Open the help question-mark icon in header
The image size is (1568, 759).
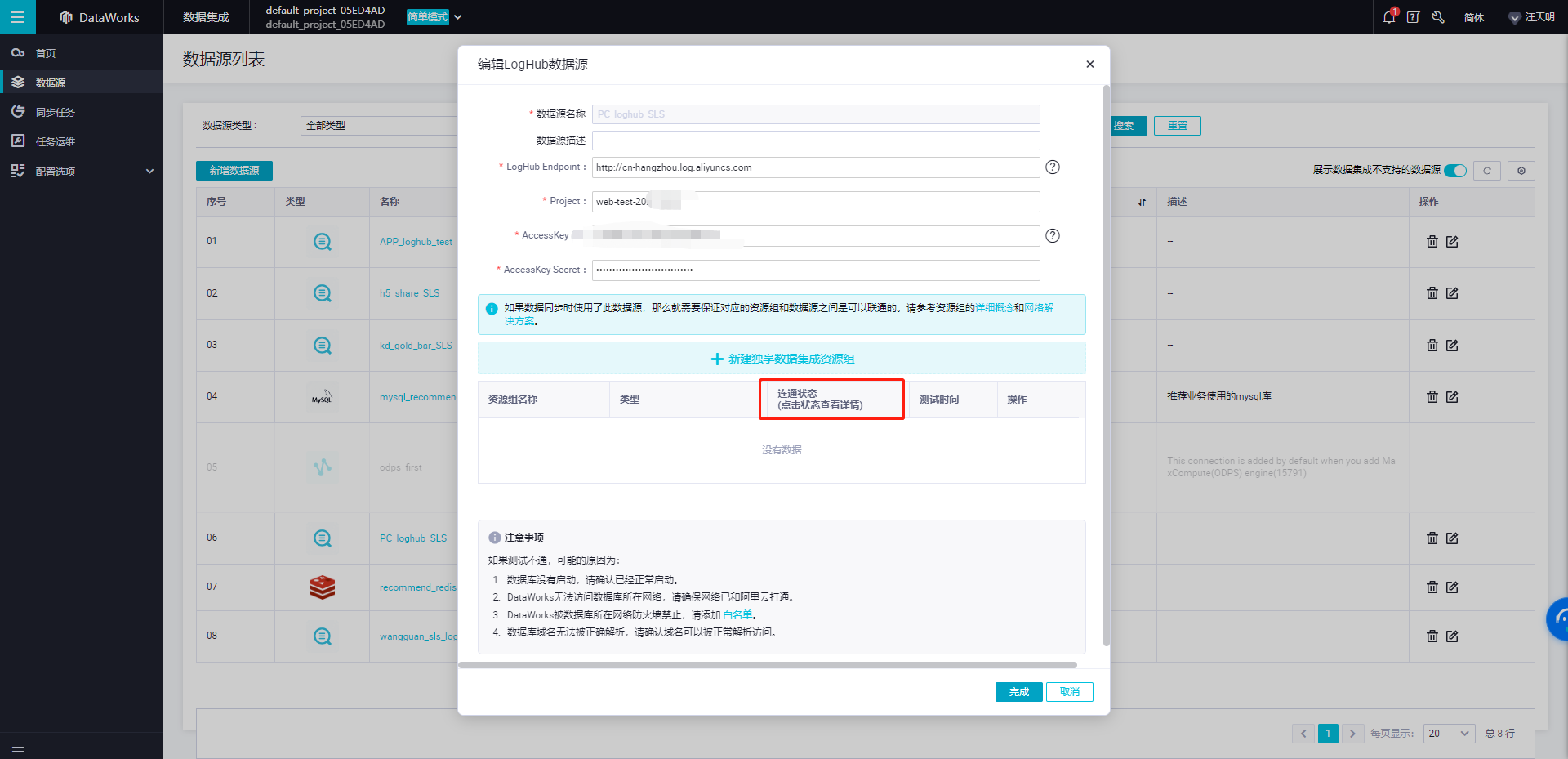[1413, 17]
